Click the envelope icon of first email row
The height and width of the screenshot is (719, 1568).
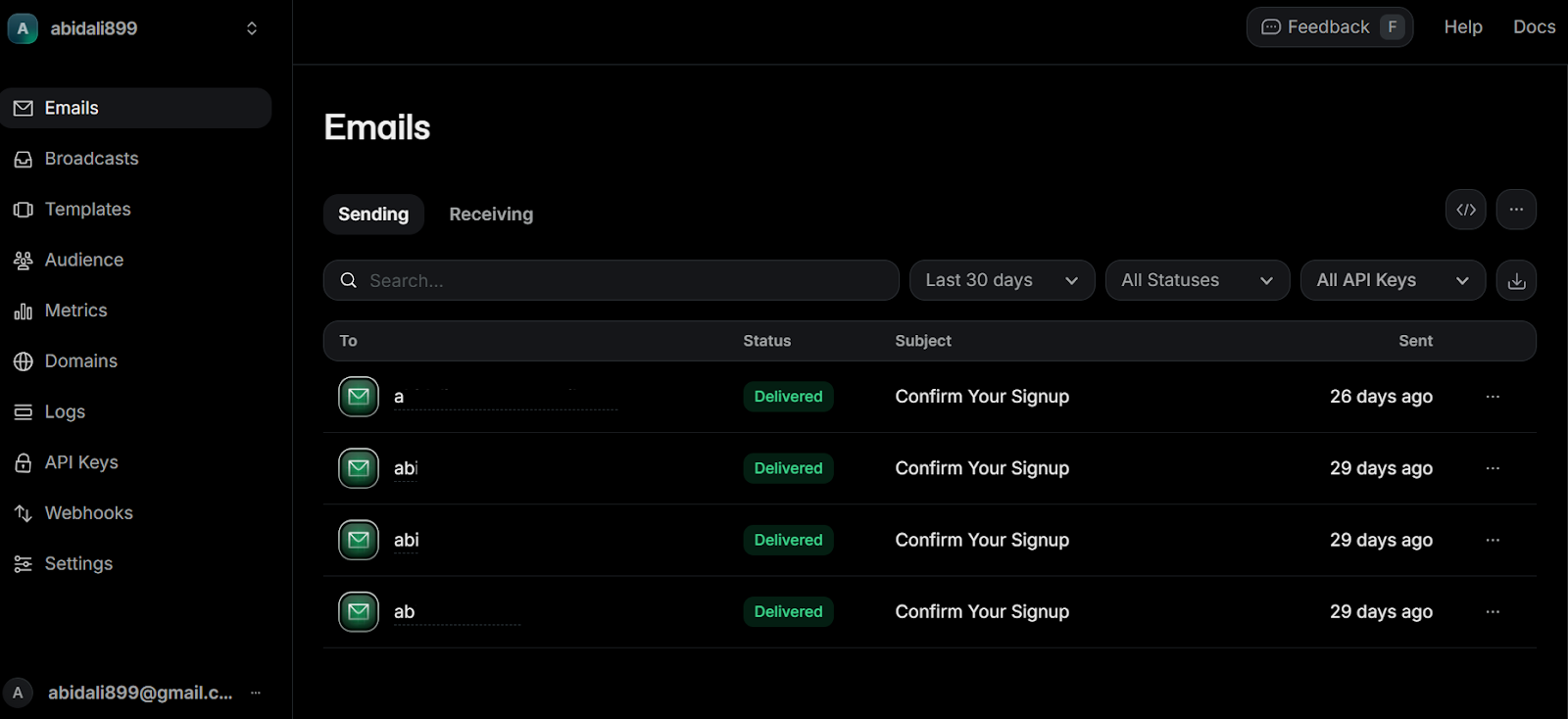pyautogui.click(x=359, y=397)
